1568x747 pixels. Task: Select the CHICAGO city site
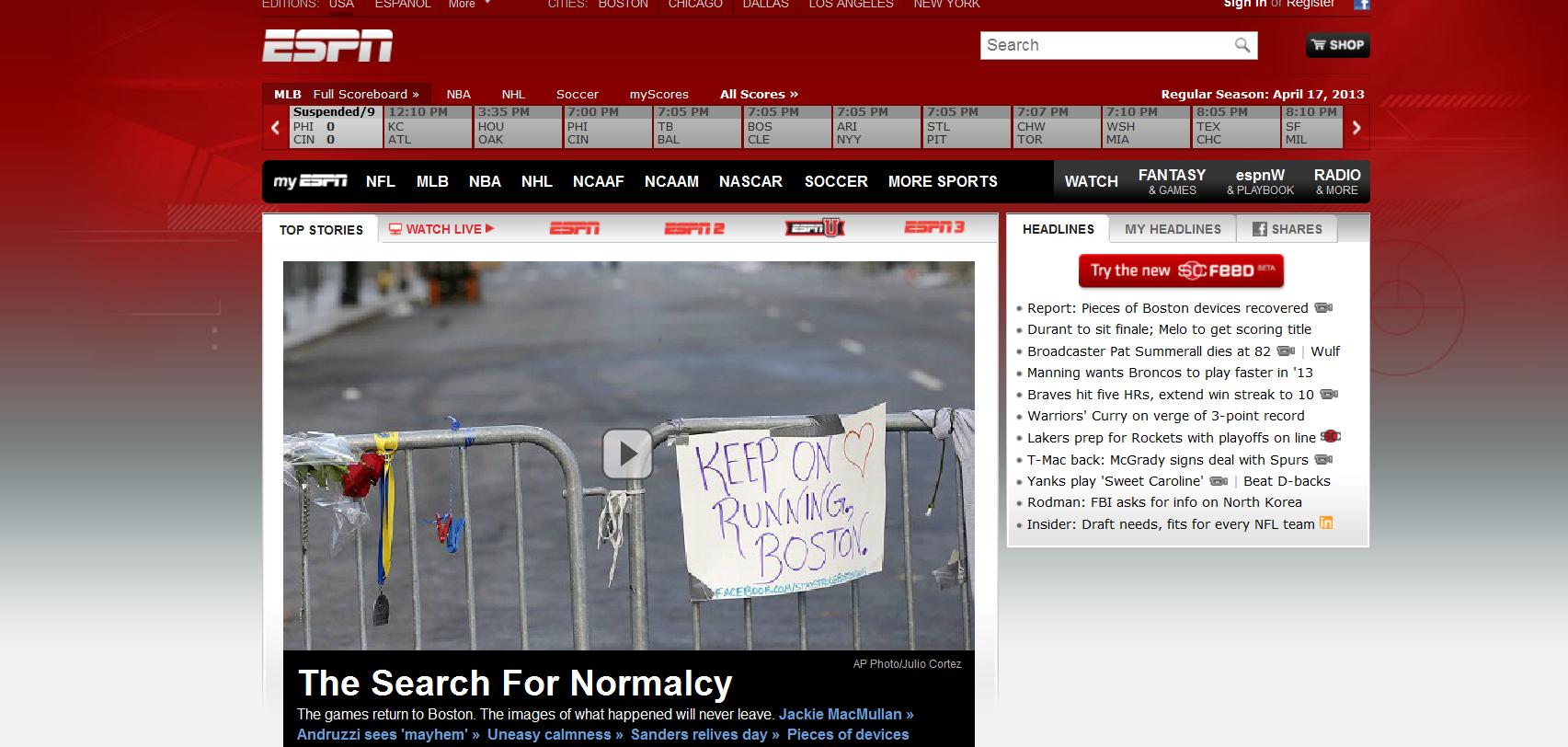[x=695, y=5]
